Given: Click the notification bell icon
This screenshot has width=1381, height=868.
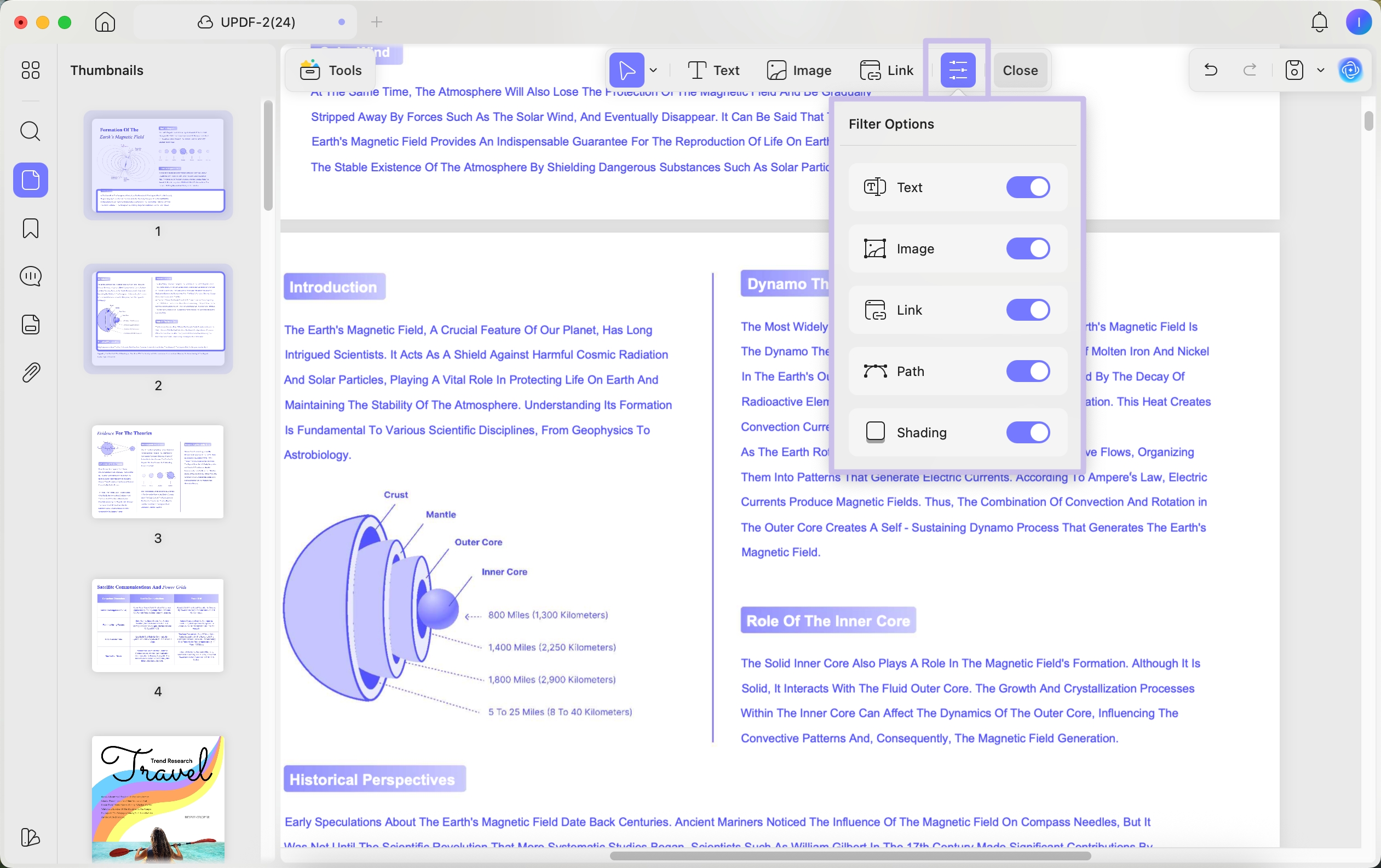Looking at the screenshot, I should (1319, 22).
